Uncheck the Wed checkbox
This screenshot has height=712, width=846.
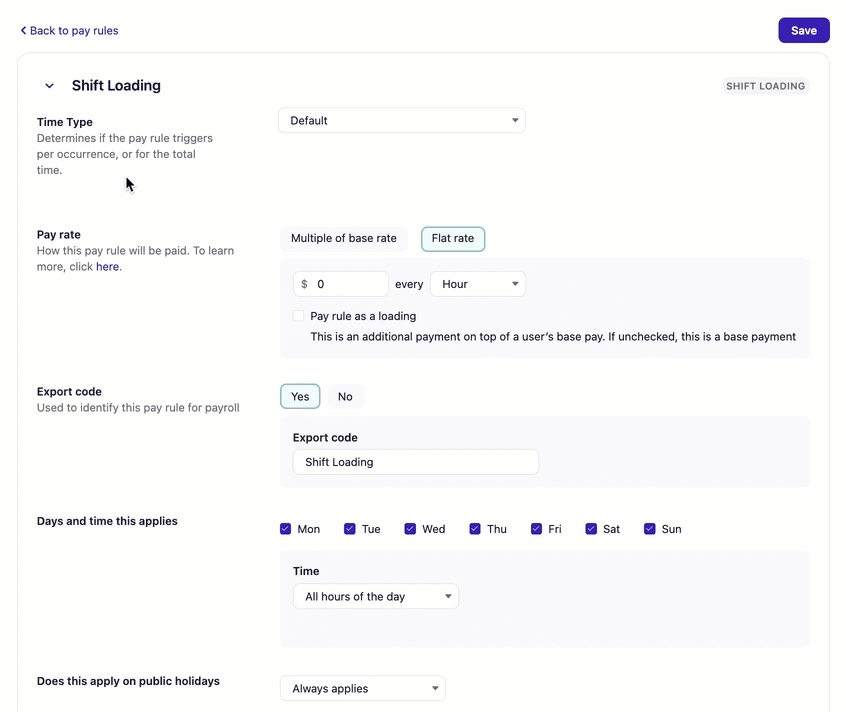click(x=410, y=529)
